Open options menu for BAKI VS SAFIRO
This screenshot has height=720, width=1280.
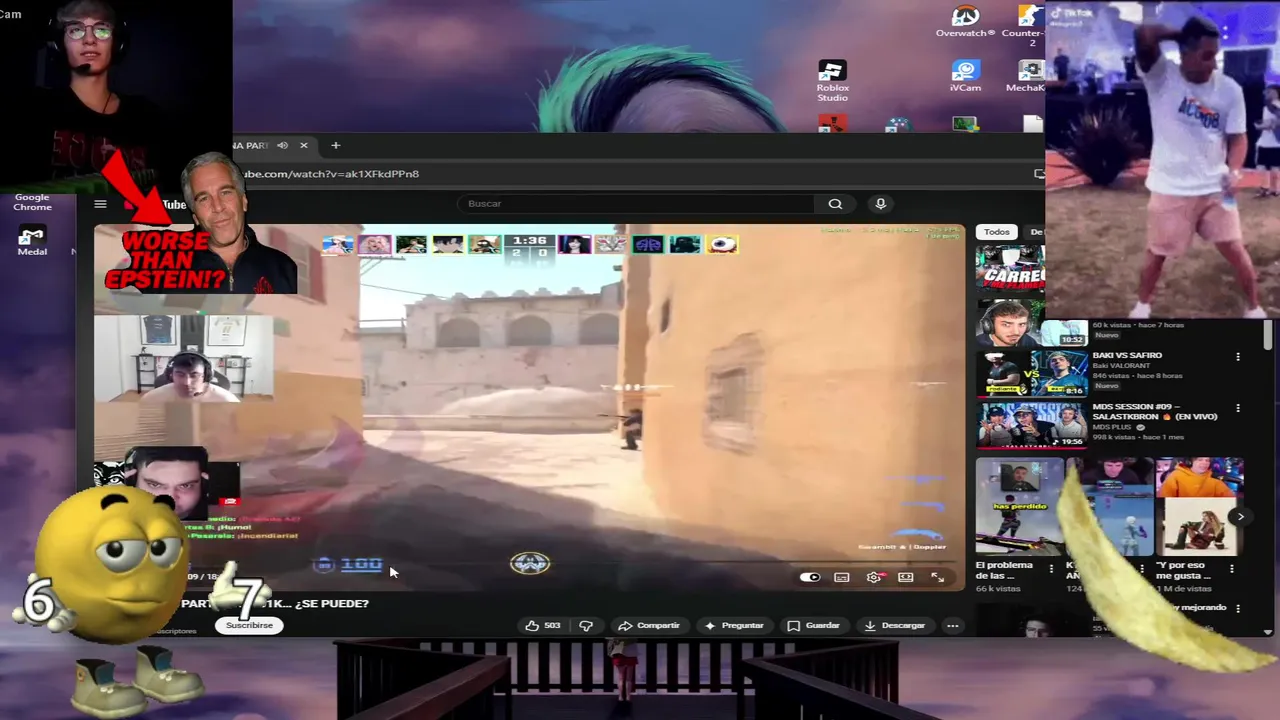1238,357
